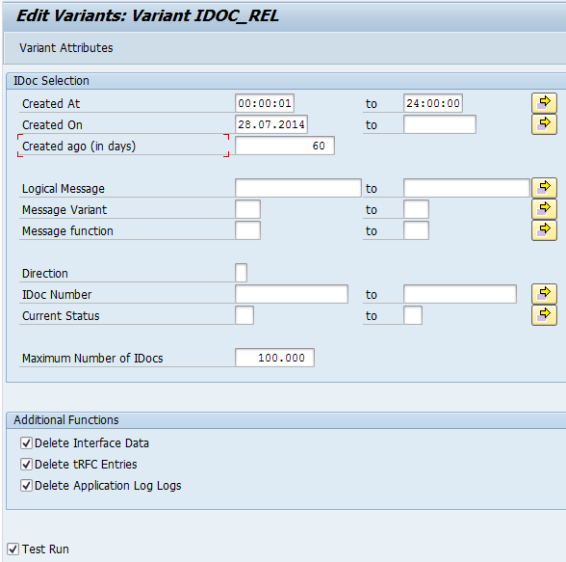Click the Variant Attributes button
The width and height of the screenshot is (566, 562).
pyautogui.click(x=66, y=48)
